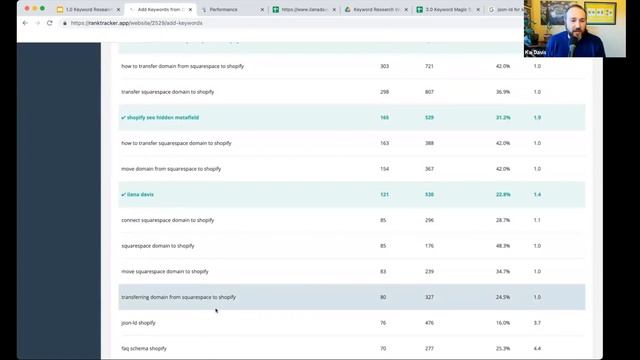Click the selected 'ilana davis' keyword text
The height and width of the screenshot is (360, 640).
(140, 195)
